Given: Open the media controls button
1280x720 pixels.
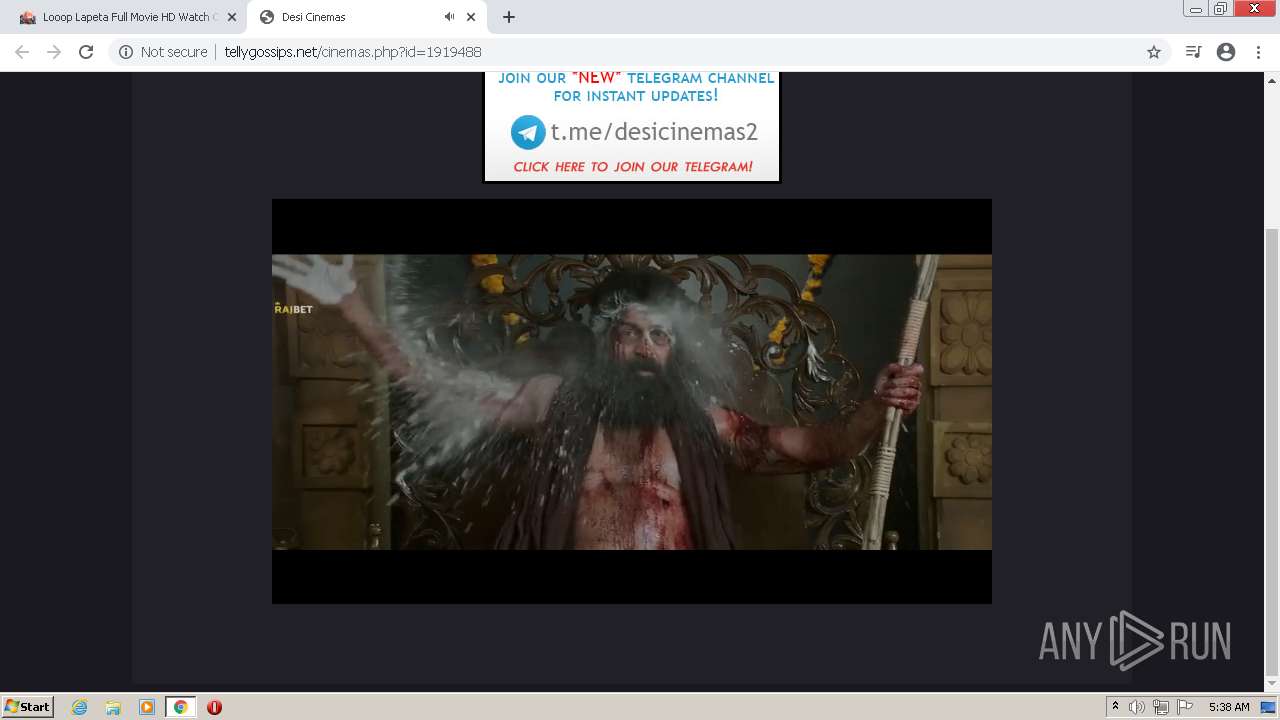Looking at the screenshot, I should pyautogui.click(x=1193, y=52).
